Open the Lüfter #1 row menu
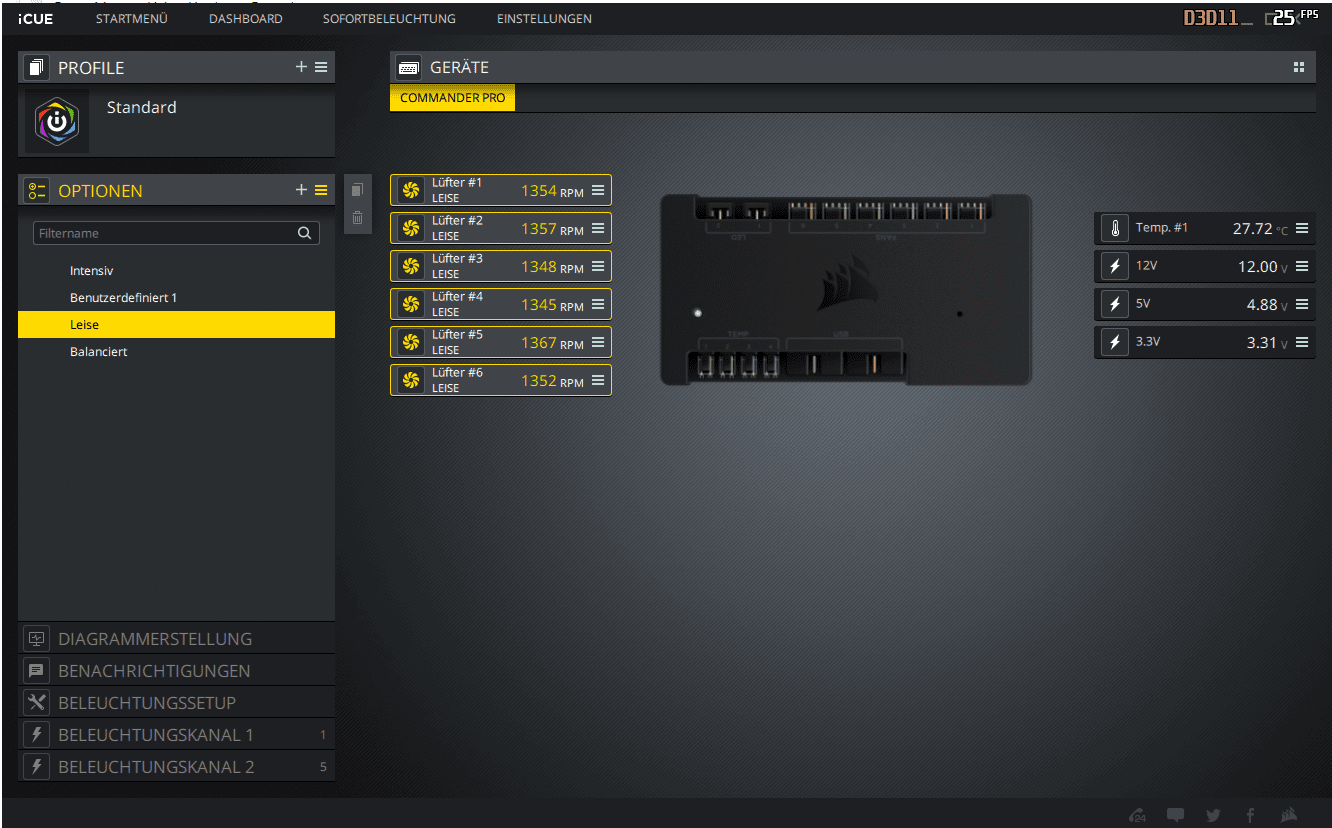The height and width of the screenshot is (828, 1332). tap(598, 190)
